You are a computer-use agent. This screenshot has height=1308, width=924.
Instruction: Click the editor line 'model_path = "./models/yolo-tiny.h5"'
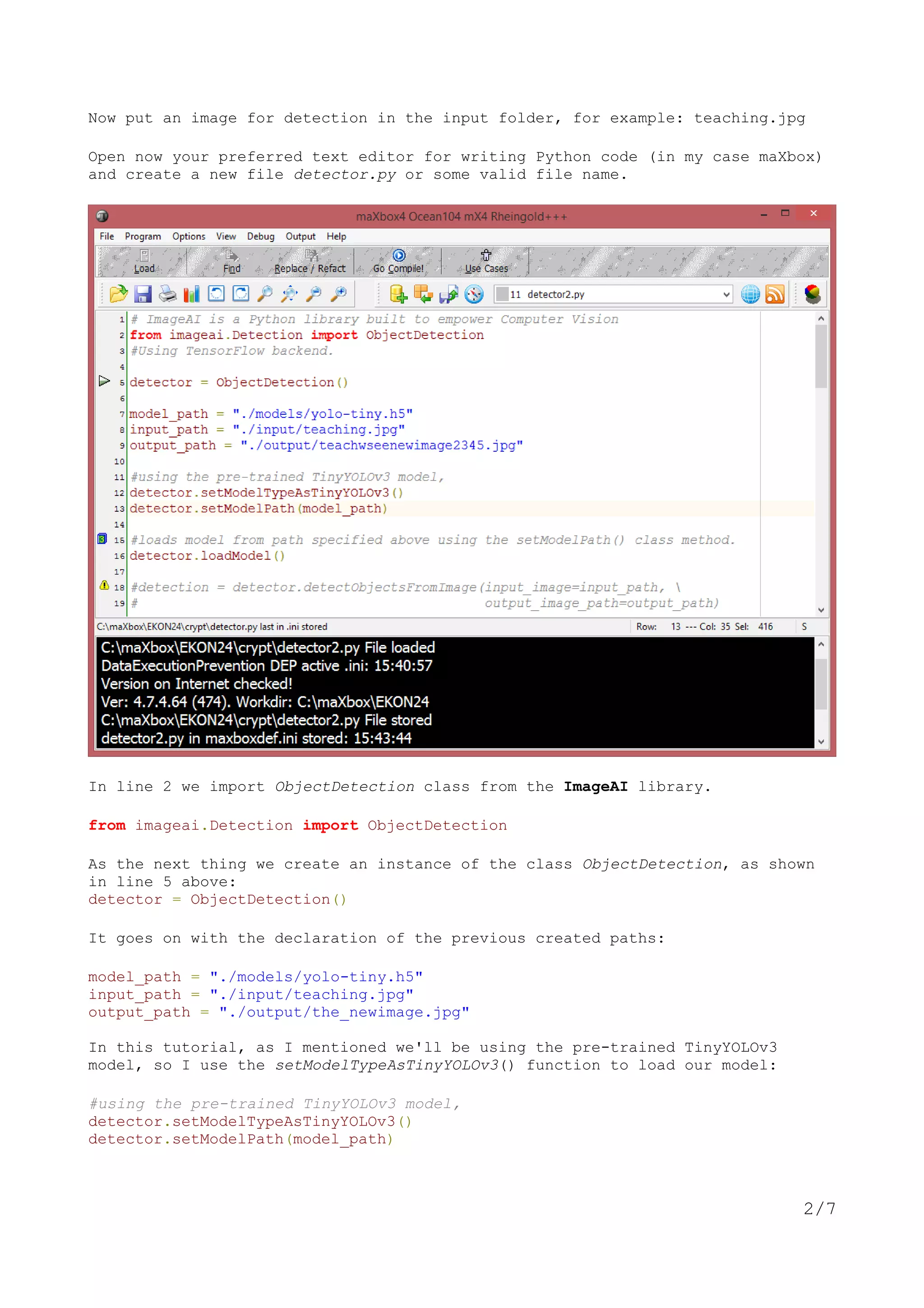271,413
